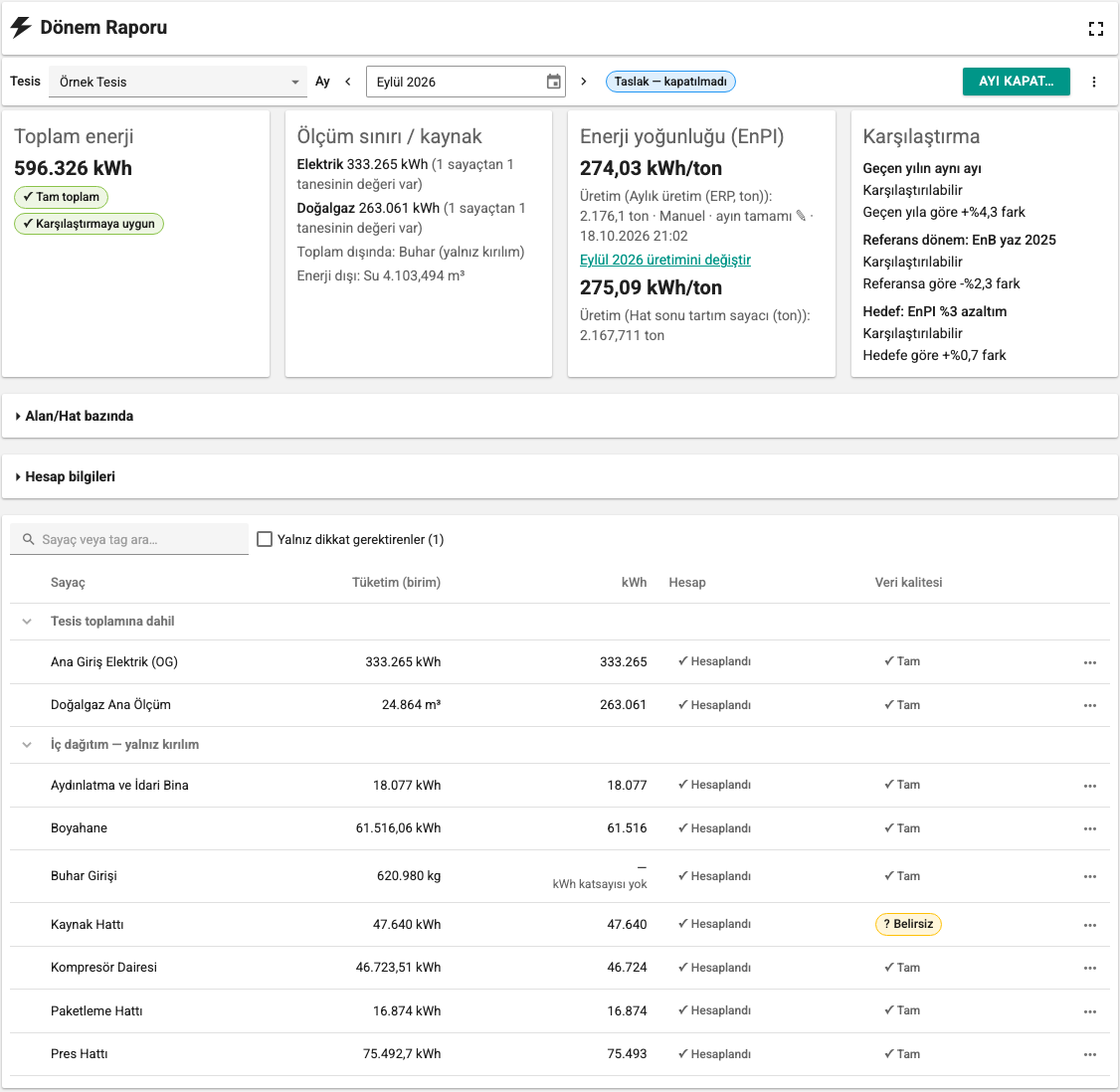1120x1092 pixels.
Task: Collapse the İç dağıtım — yalnız kırılım group
Action: 27,745
